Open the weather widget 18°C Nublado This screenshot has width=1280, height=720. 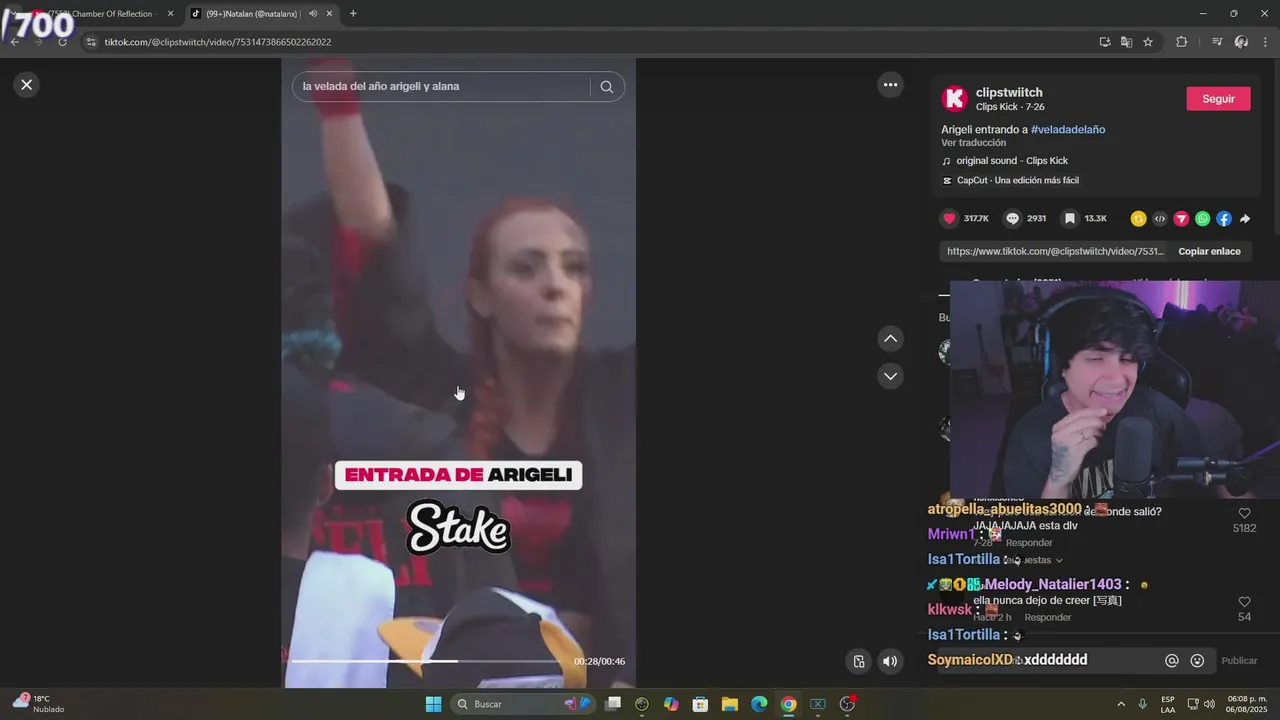tap(38, 704)
